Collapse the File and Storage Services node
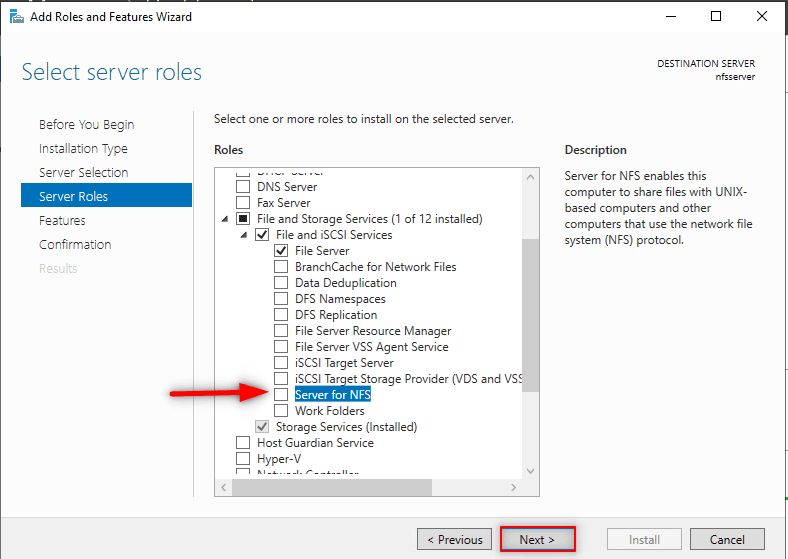Viewport: 788px width, 559px height. pos(224,219)
